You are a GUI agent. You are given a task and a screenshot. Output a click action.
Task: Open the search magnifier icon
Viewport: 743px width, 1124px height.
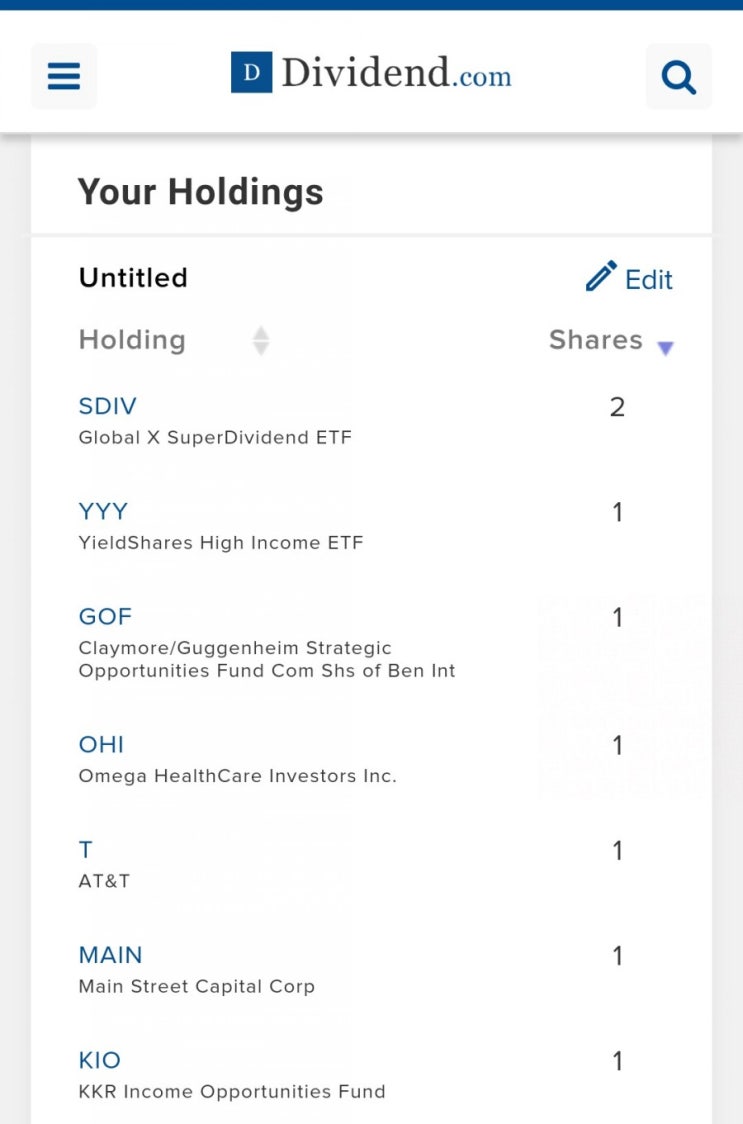pyautogui.click(x=678, y=76)
